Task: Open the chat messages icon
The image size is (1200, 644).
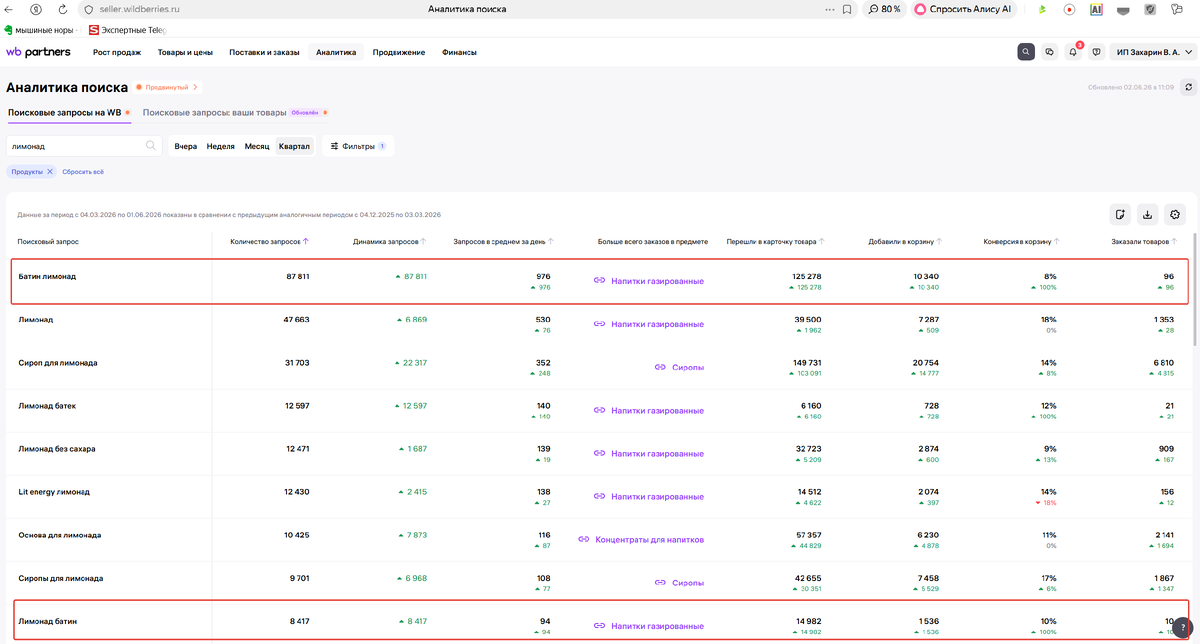Action: pyautogui.click(x=1050, y=52)
